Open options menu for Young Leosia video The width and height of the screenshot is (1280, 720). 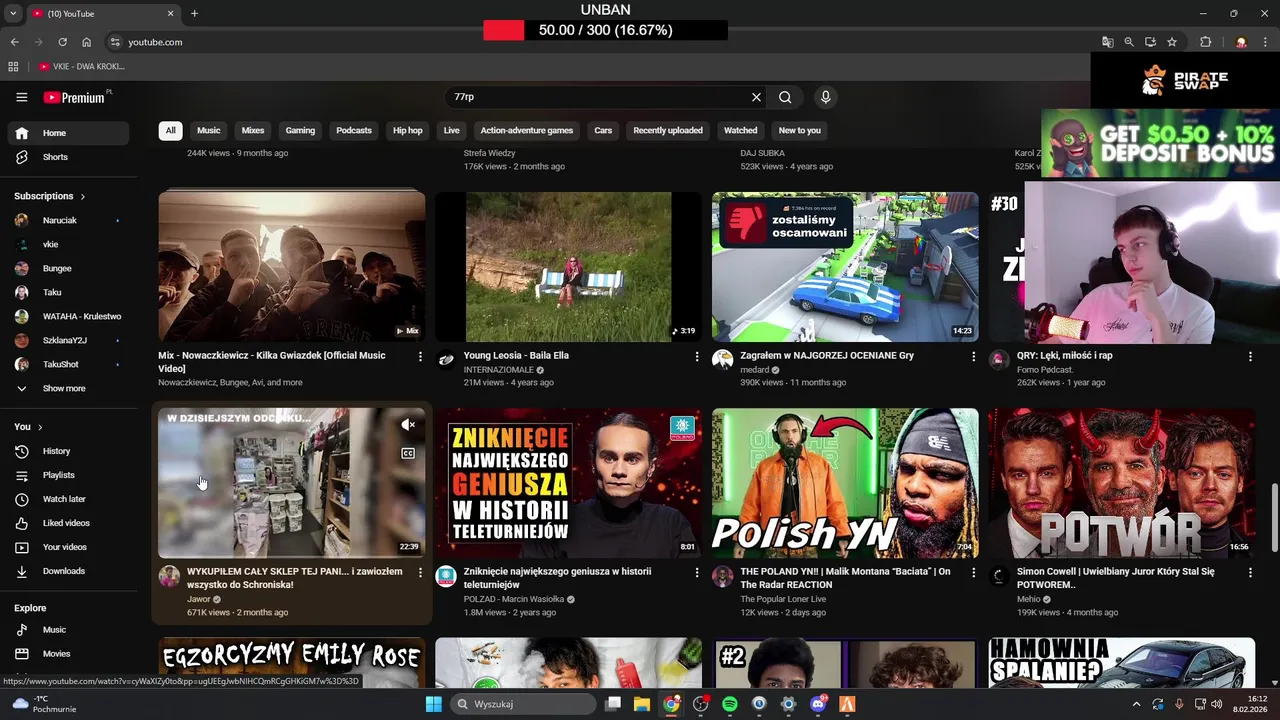697,357
